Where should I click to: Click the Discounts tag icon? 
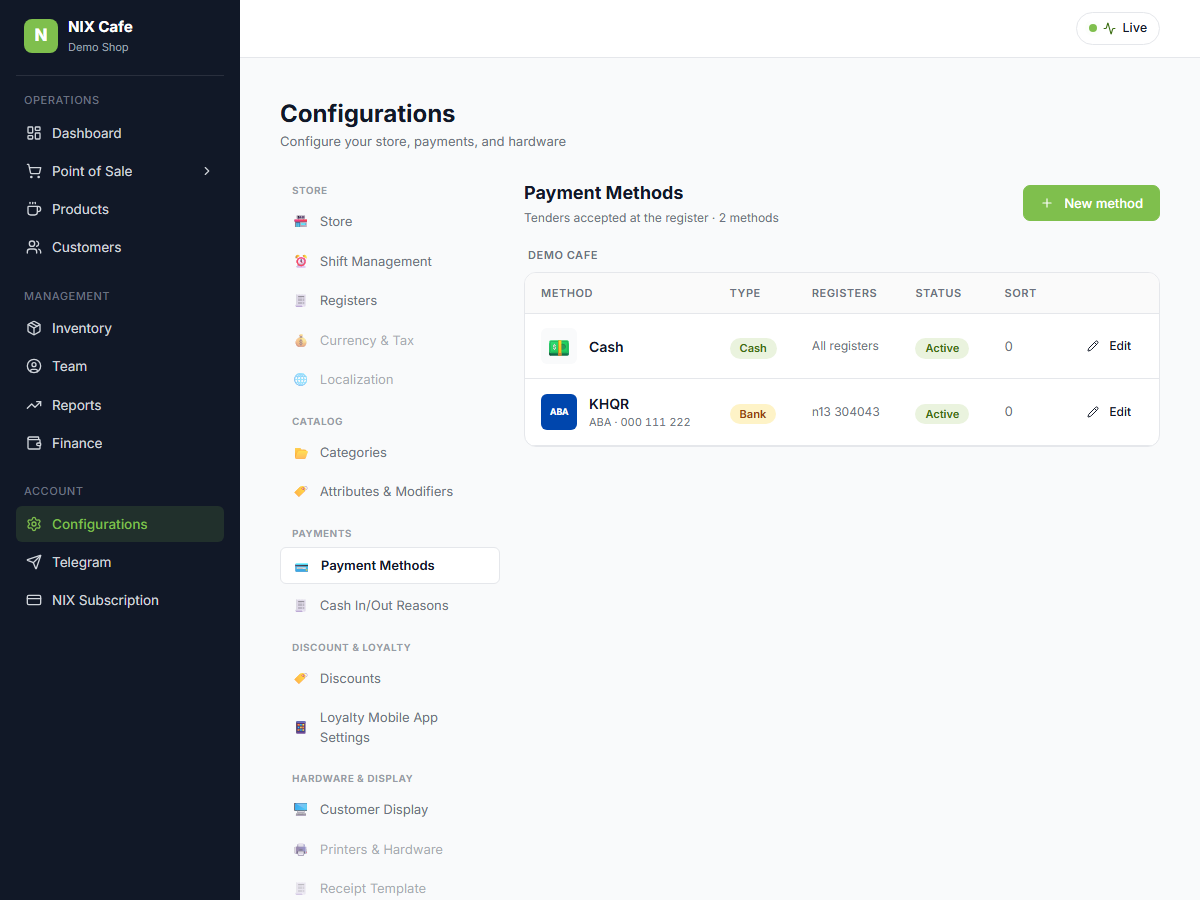[x=301, y=678]
